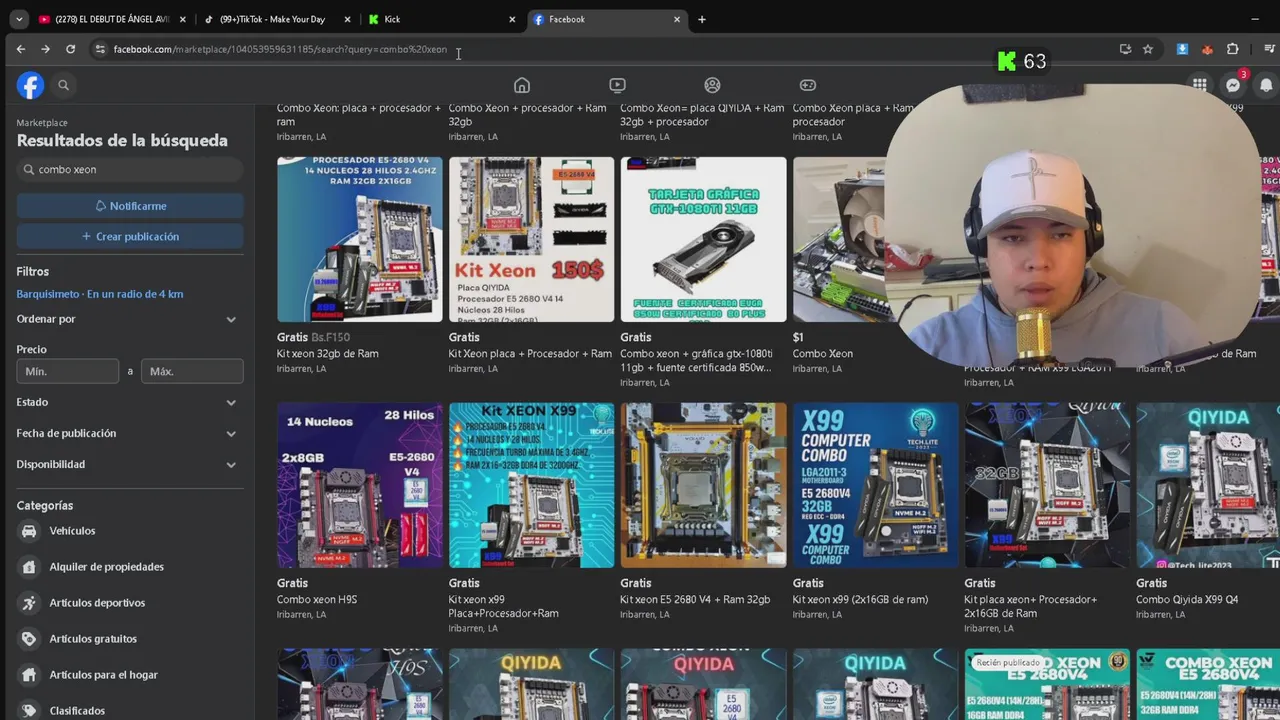Click the Mín. price field
1280x720 pixels.
coord(68,371)
